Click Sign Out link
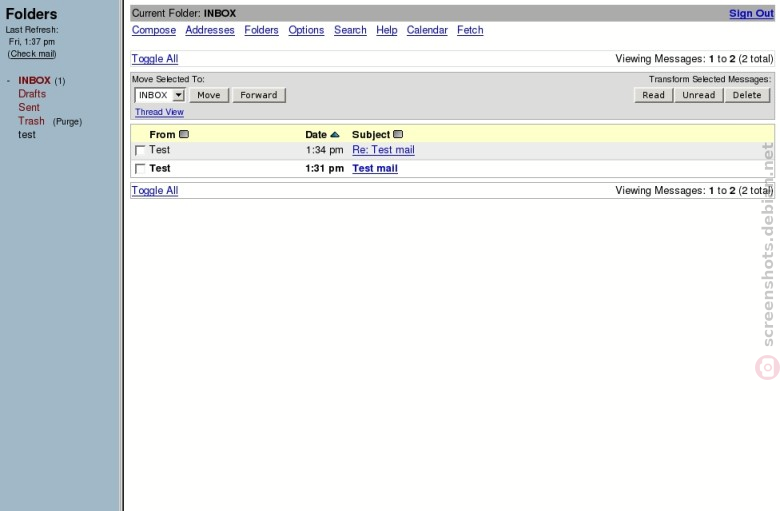Screen dimensions: 780x511 pyautogui.click(x=751, y=13)
